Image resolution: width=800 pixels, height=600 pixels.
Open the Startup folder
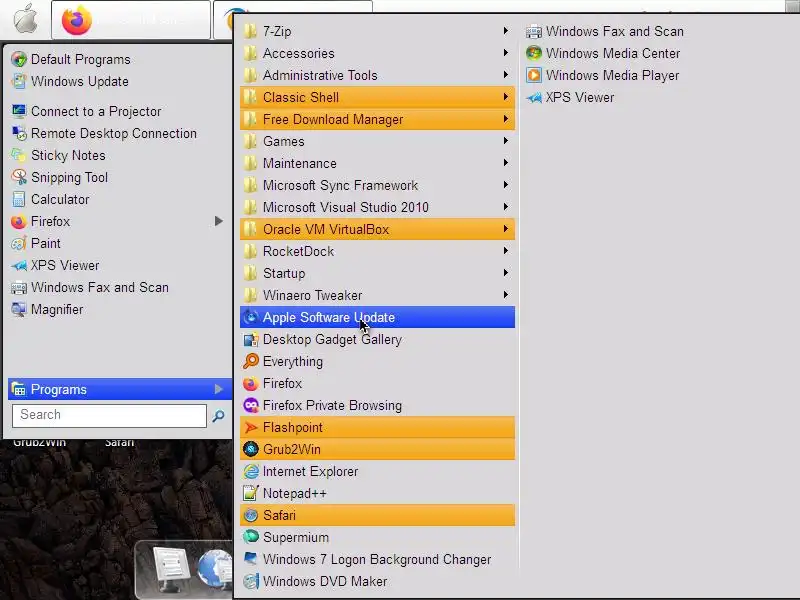(x=378, y=273)
